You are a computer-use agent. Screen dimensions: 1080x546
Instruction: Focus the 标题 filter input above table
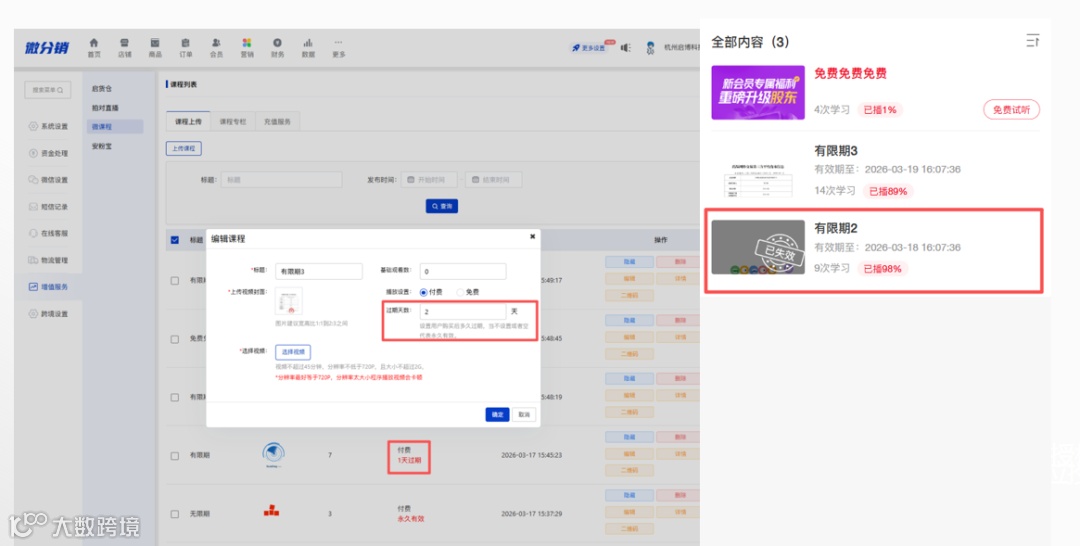click(x=281, y=180)
